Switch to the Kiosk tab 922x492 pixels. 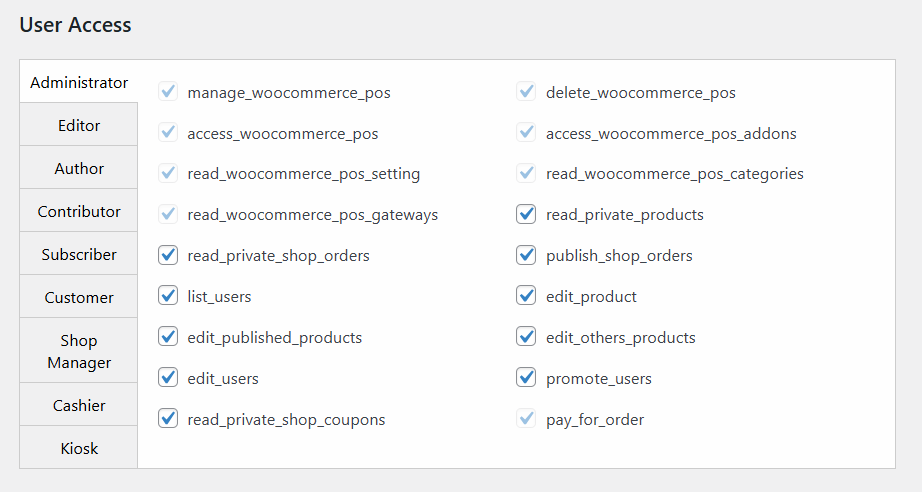pos(79,449)
